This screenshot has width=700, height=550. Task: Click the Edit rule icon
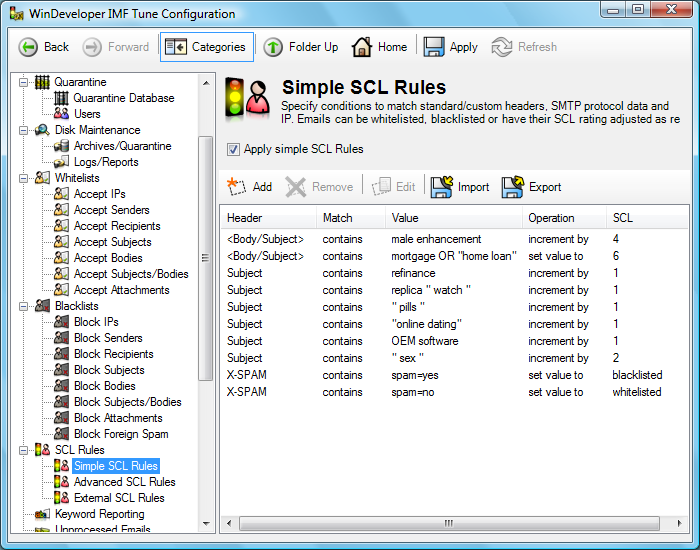pyautogui.click(x=381, y=187)
